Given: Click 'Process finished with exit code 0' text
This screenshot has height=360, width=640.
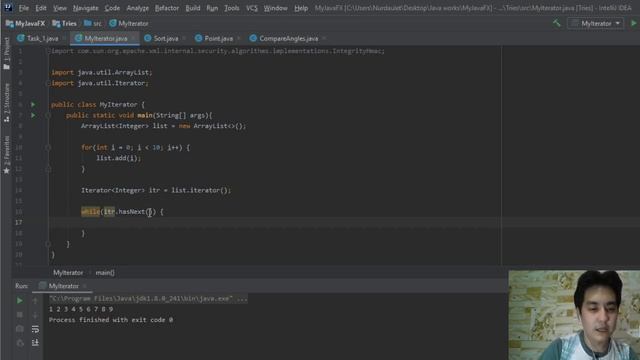Looking at the screenshot, I should 111,320.
